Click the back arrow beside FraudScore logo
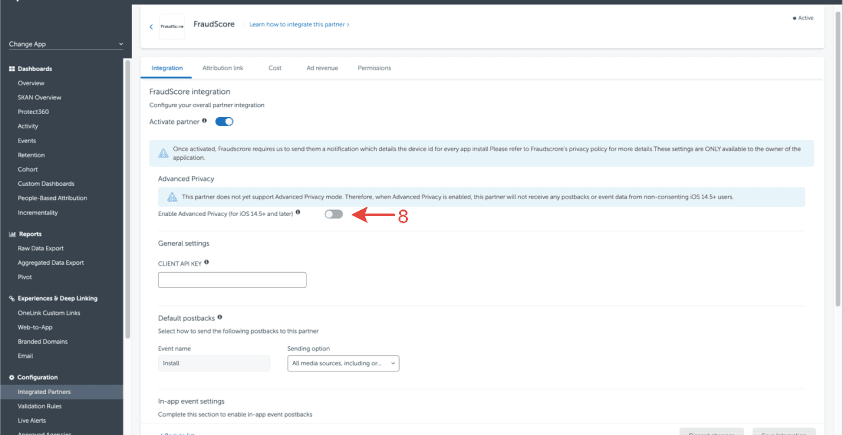 [151, 26]
